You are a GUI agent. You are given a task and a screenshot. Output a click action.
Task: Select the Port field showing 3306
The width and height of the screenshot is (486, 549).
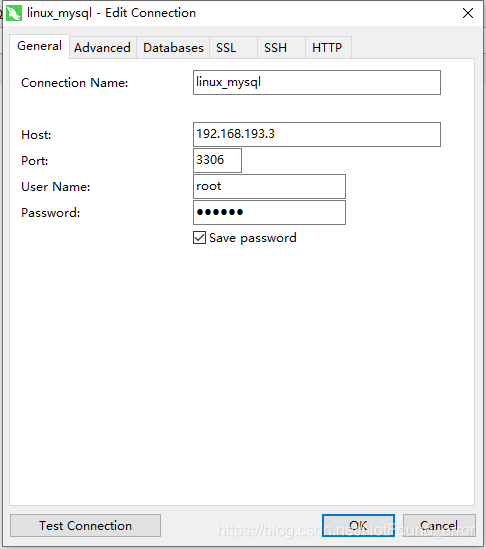[217, 160]
